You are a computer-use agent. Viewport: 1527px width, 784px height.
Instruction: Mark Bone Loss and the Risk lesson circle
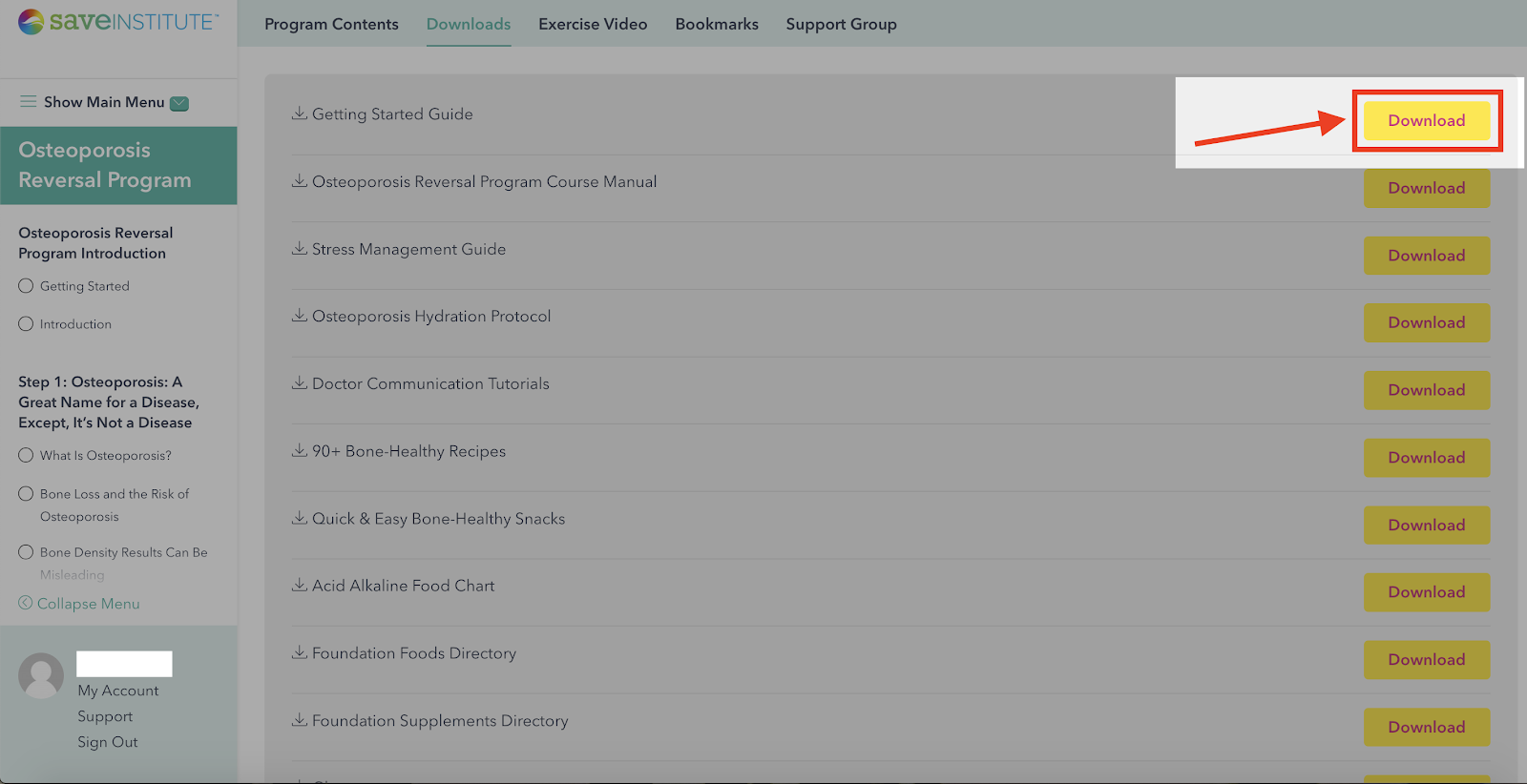[x=26, y=494]
